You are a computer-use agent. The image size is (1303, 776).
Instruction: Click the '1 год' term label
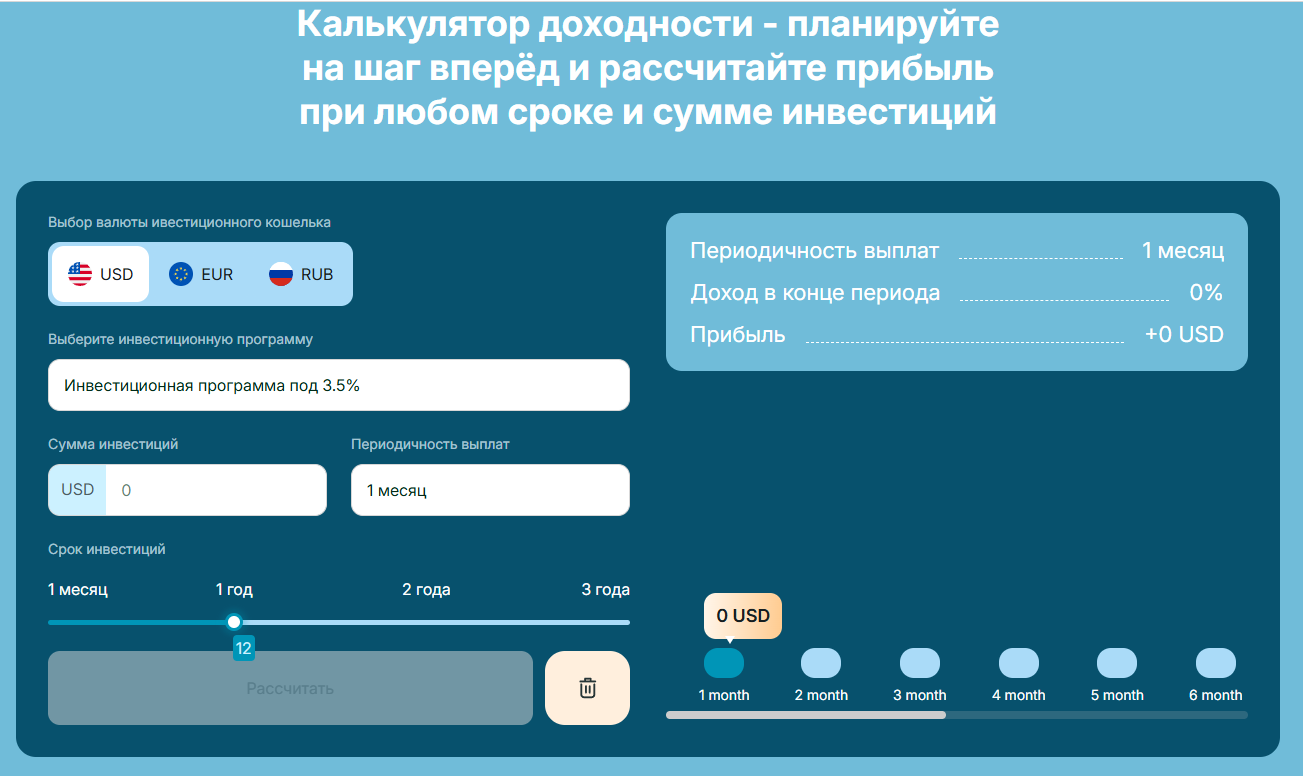(234, 590)
